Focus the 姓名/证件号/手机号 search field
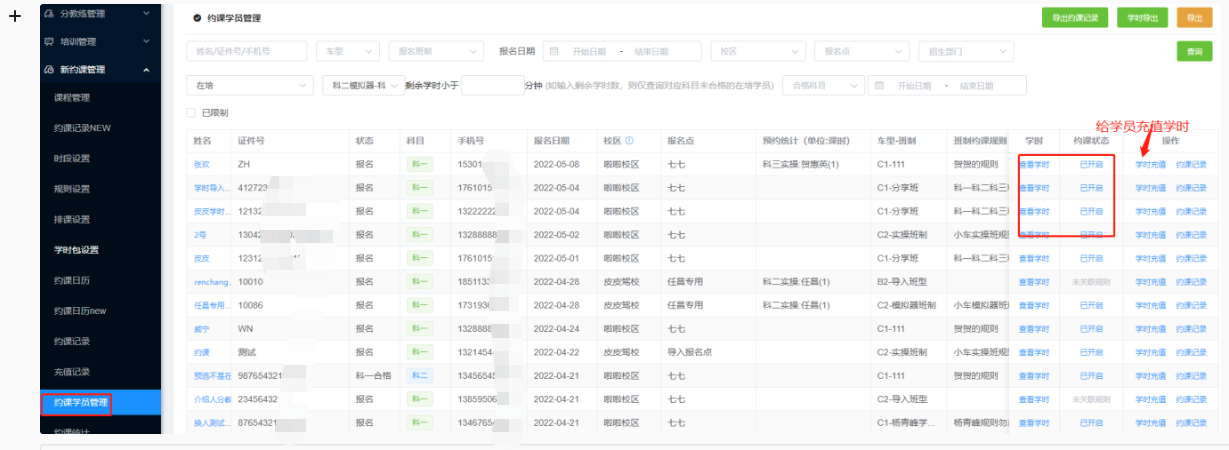Image resolution: width=1229 pixels, height=450 pixels. 247,51
